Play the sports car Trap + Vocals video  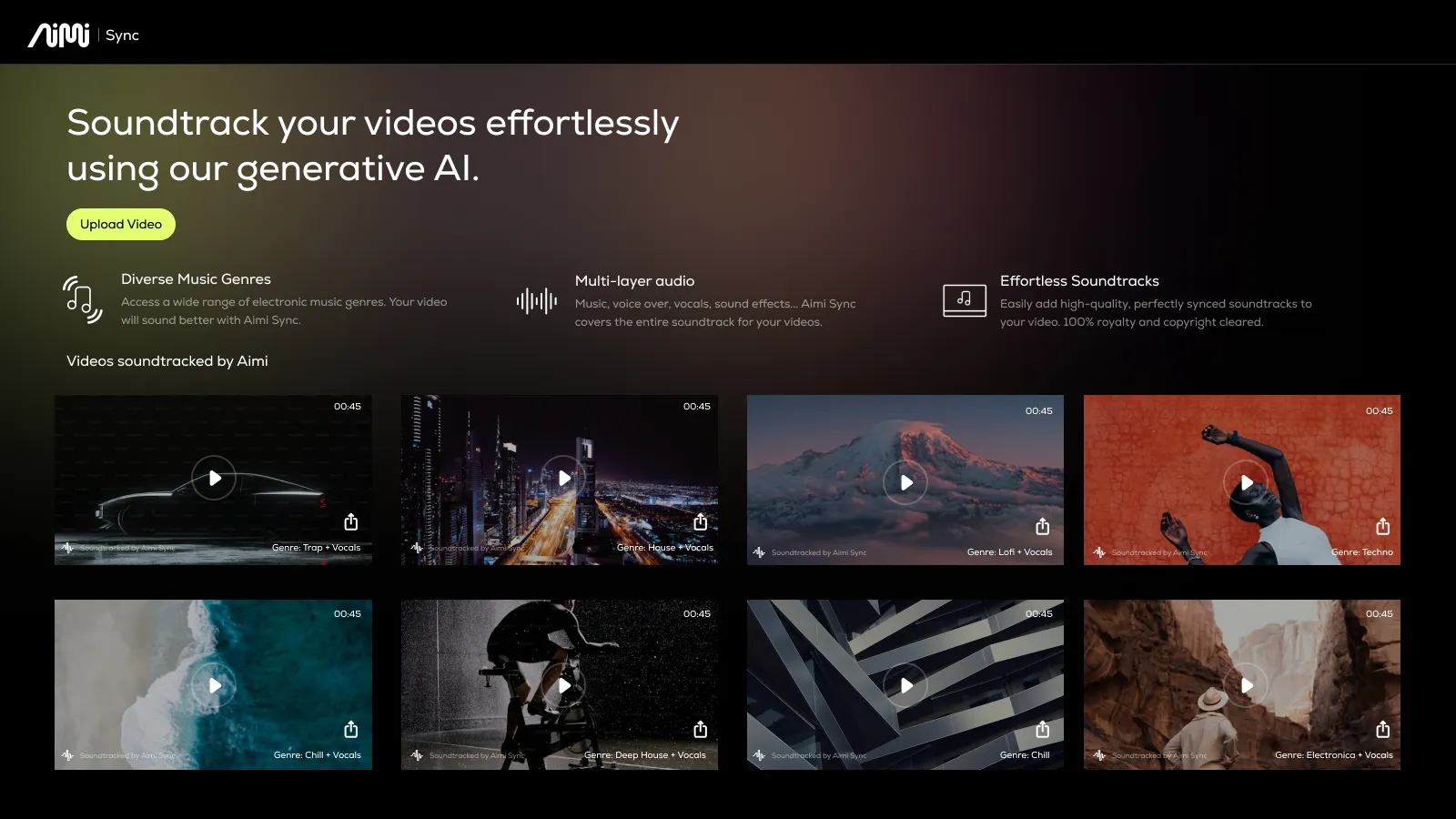tap(213, 478)
